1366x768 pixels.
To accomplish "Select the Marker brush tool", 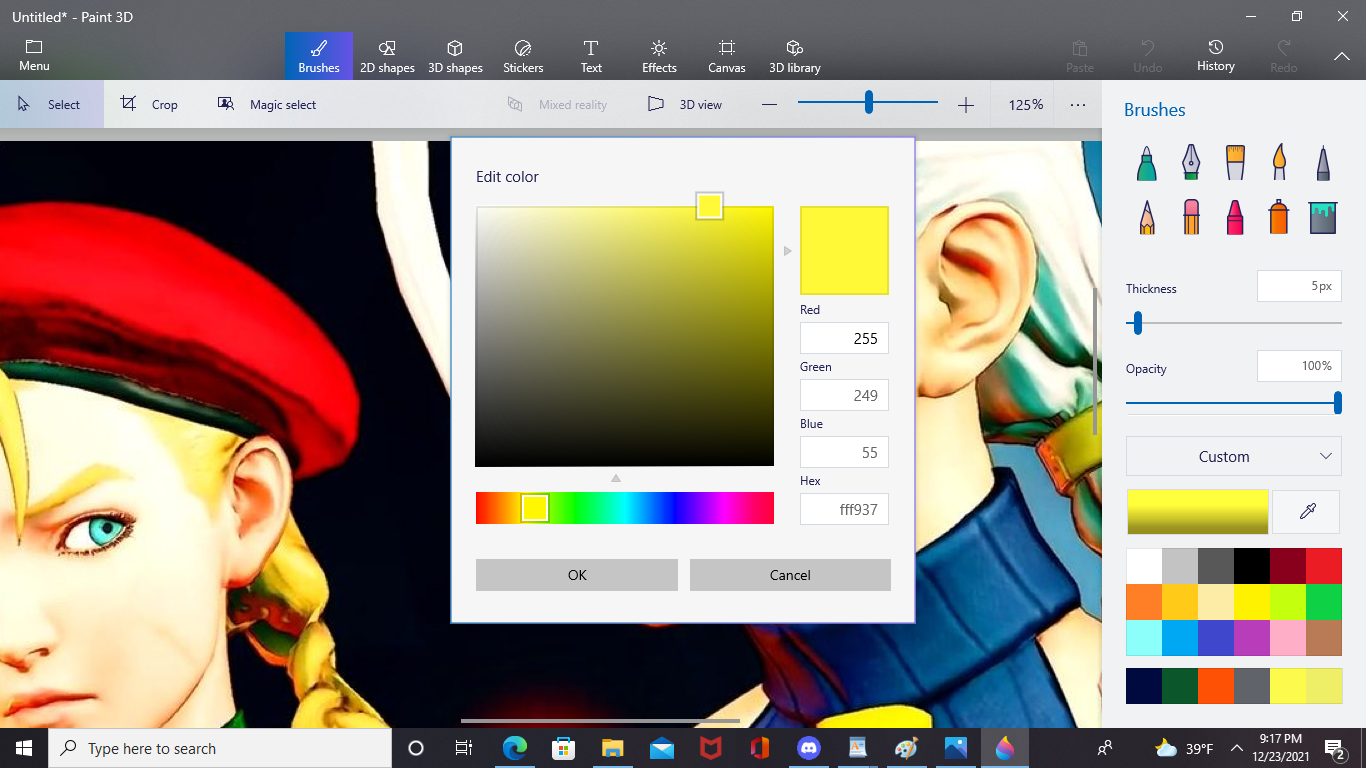I will tap(1147, 163).
